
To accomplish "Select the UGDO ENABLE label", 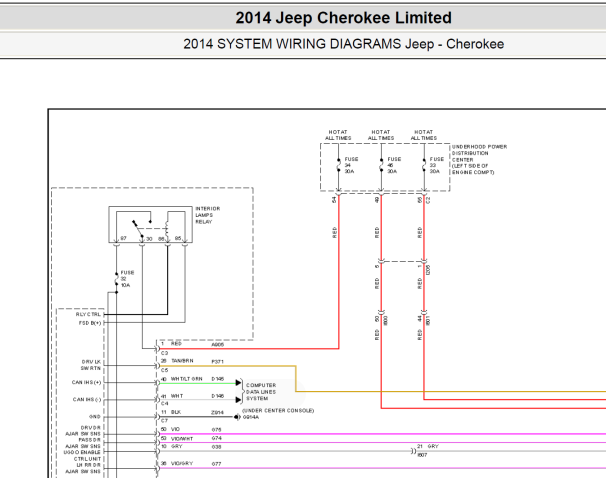I will coord(82,452).
